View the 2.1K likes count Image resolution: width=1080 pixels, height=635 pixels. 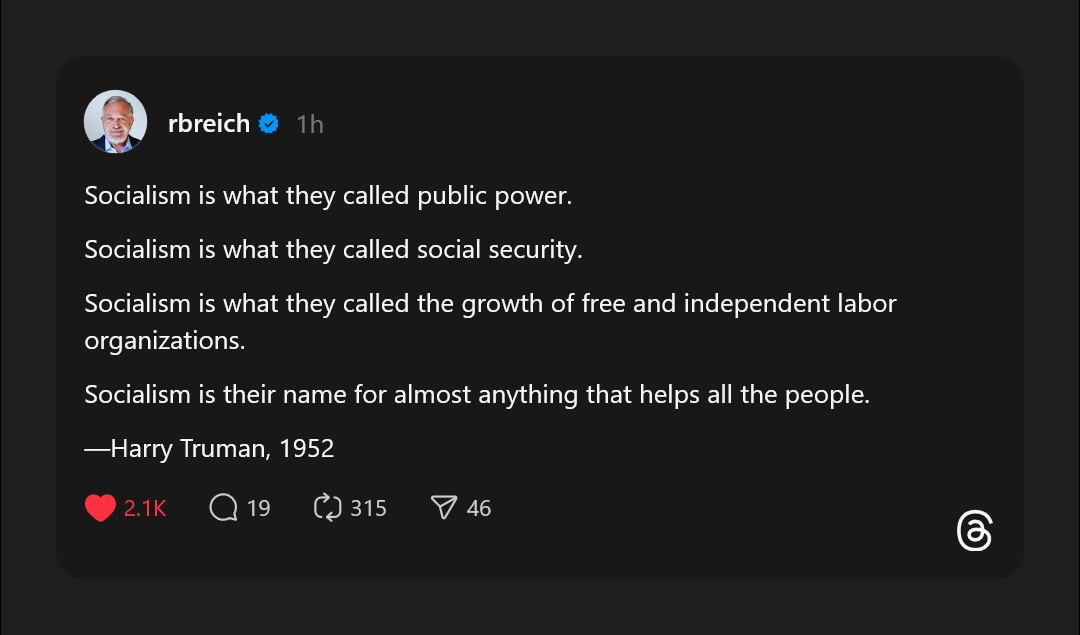(145, 508)
